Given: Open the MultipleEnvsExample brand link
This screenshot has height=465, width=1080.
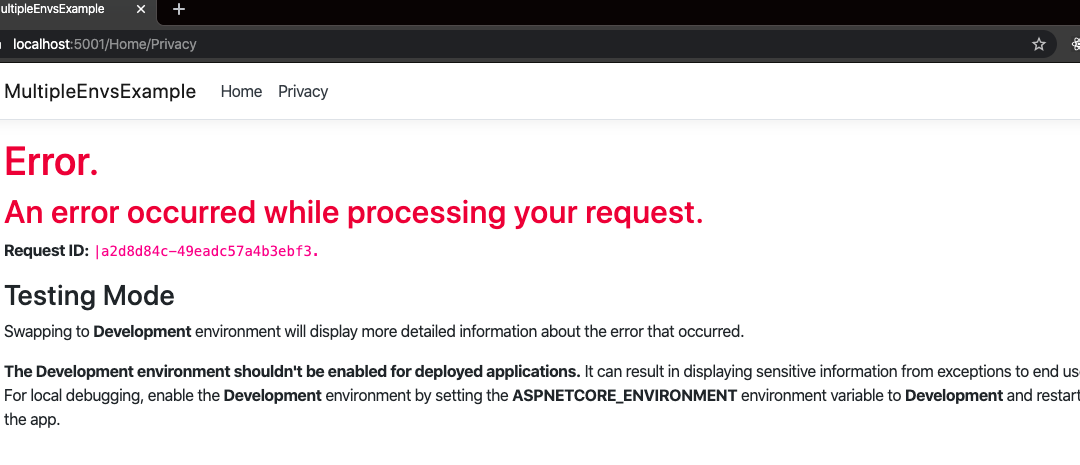Looking at the screenshot, I should pos(100,91).
